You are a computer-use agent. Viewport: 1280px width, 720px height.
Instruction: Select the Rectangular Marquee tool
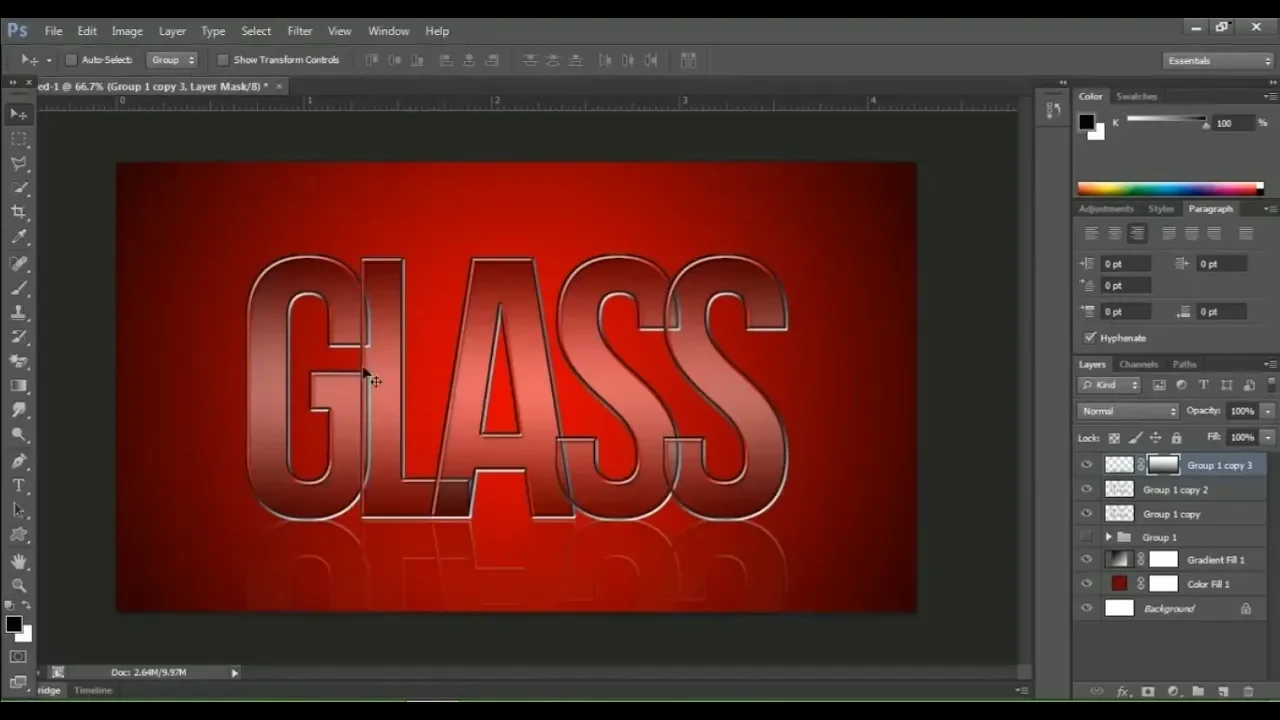point(19,139)
